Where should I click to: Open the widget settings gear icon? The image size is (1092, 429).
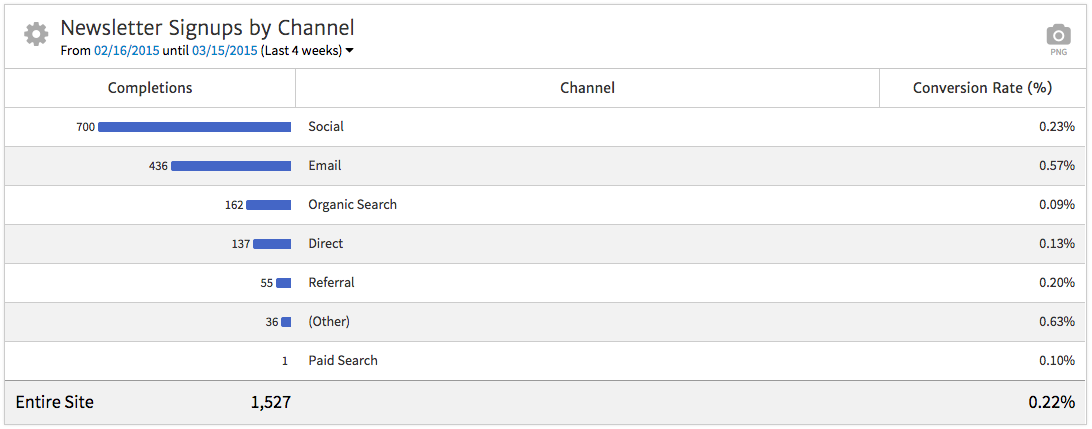pyautogui.click(x=36, y=34)
